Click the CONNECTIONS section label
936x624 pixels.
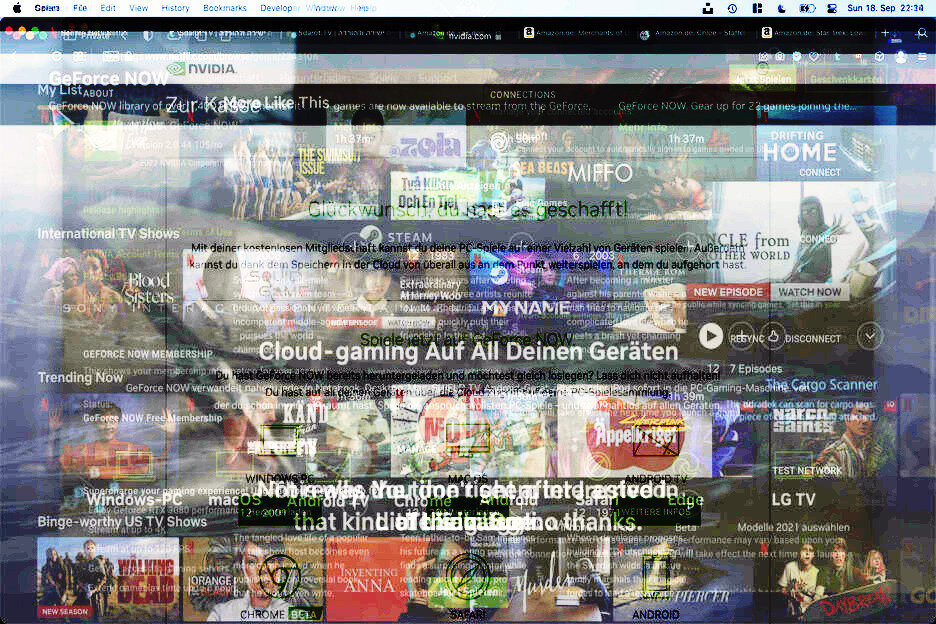point(523,94)
